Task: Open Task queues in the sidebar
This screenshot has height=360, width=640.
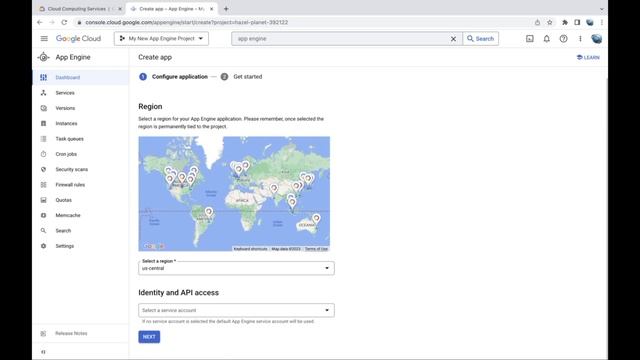Action: point(80,139)
